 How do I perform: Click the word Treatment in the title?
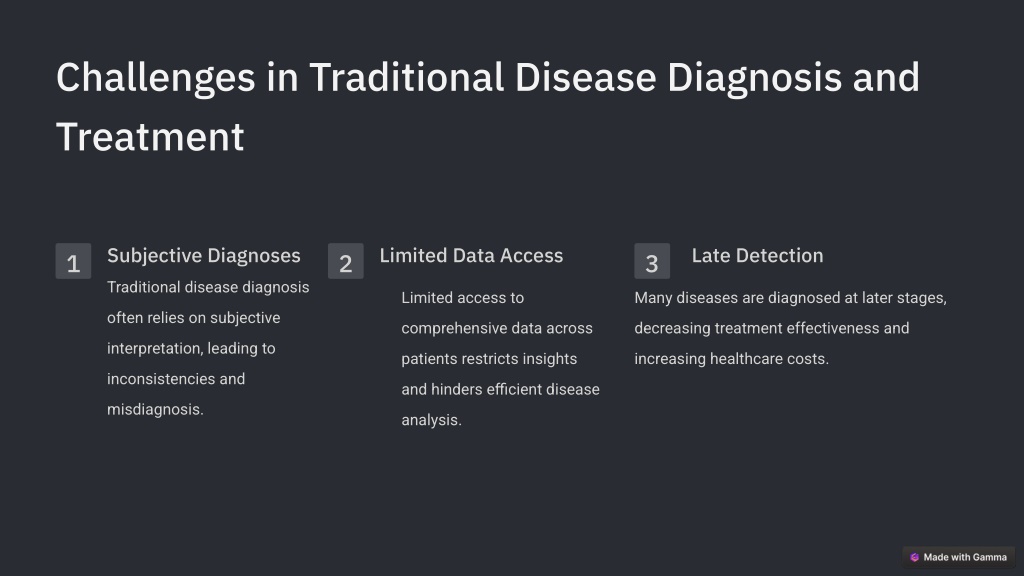[x=150, y=137]
